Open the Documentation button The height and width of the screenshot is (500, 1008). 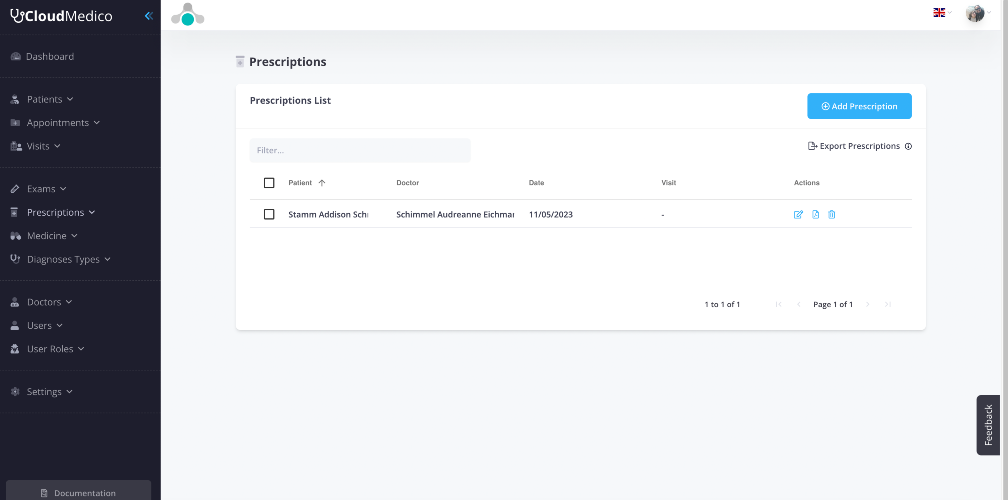coord(78,490)
